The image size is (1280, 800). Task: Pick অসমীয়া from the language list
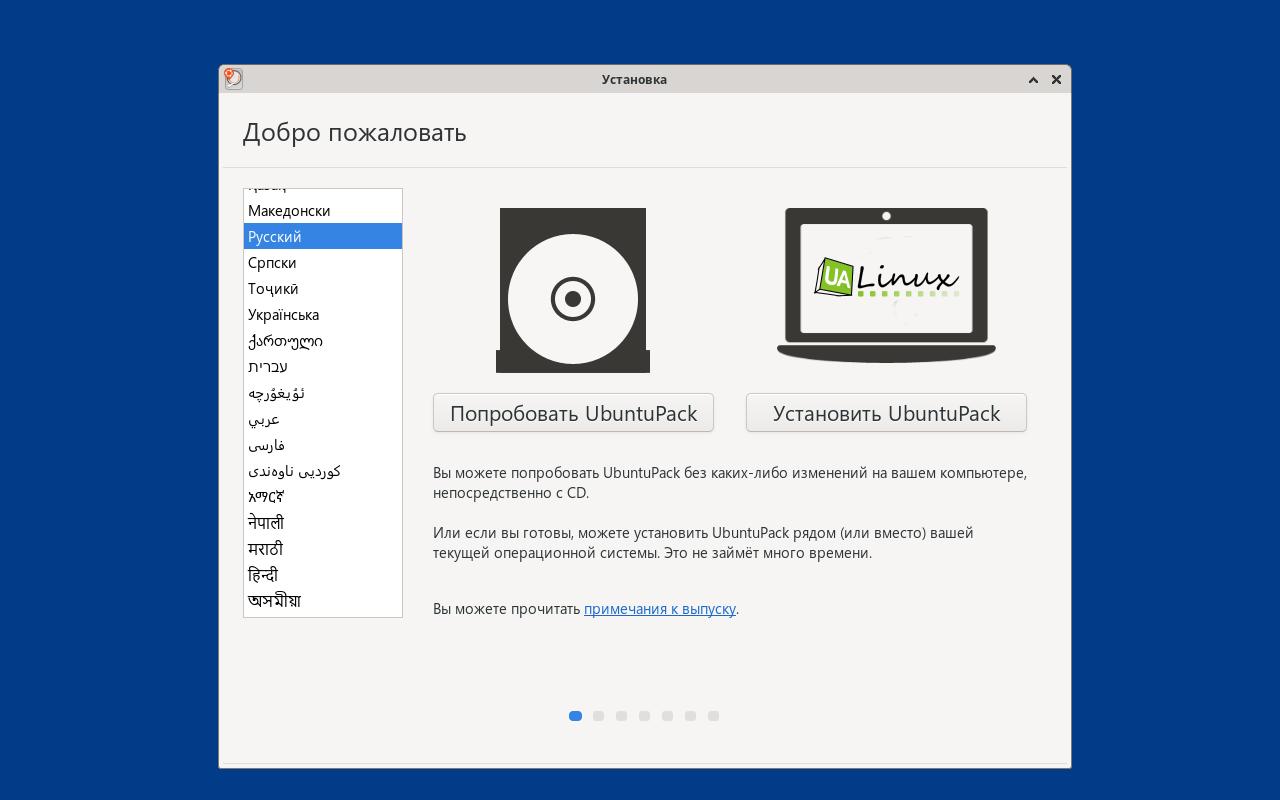click(x=323, y=601)
